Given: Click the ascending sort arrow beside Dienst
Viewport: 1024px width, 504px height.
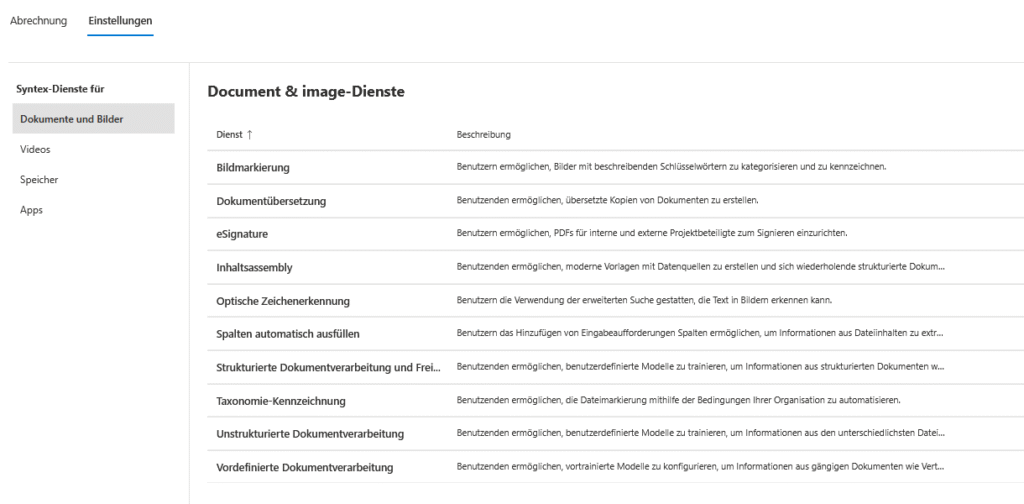Looking at the screenshot, I should click(249, 134).
